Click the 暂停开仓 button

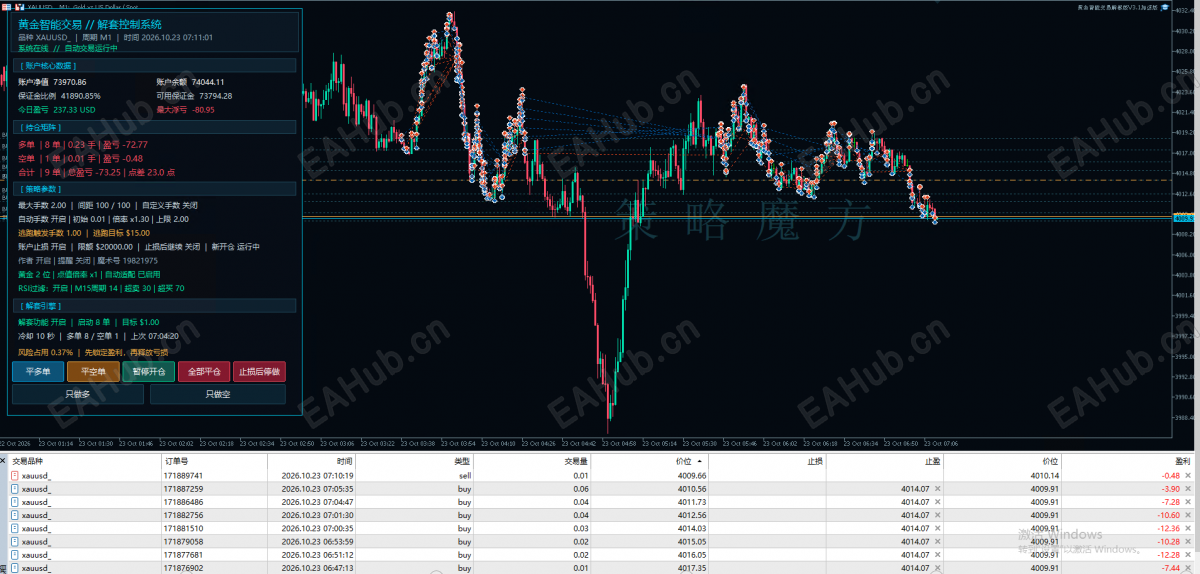click(x=148, y=372)
